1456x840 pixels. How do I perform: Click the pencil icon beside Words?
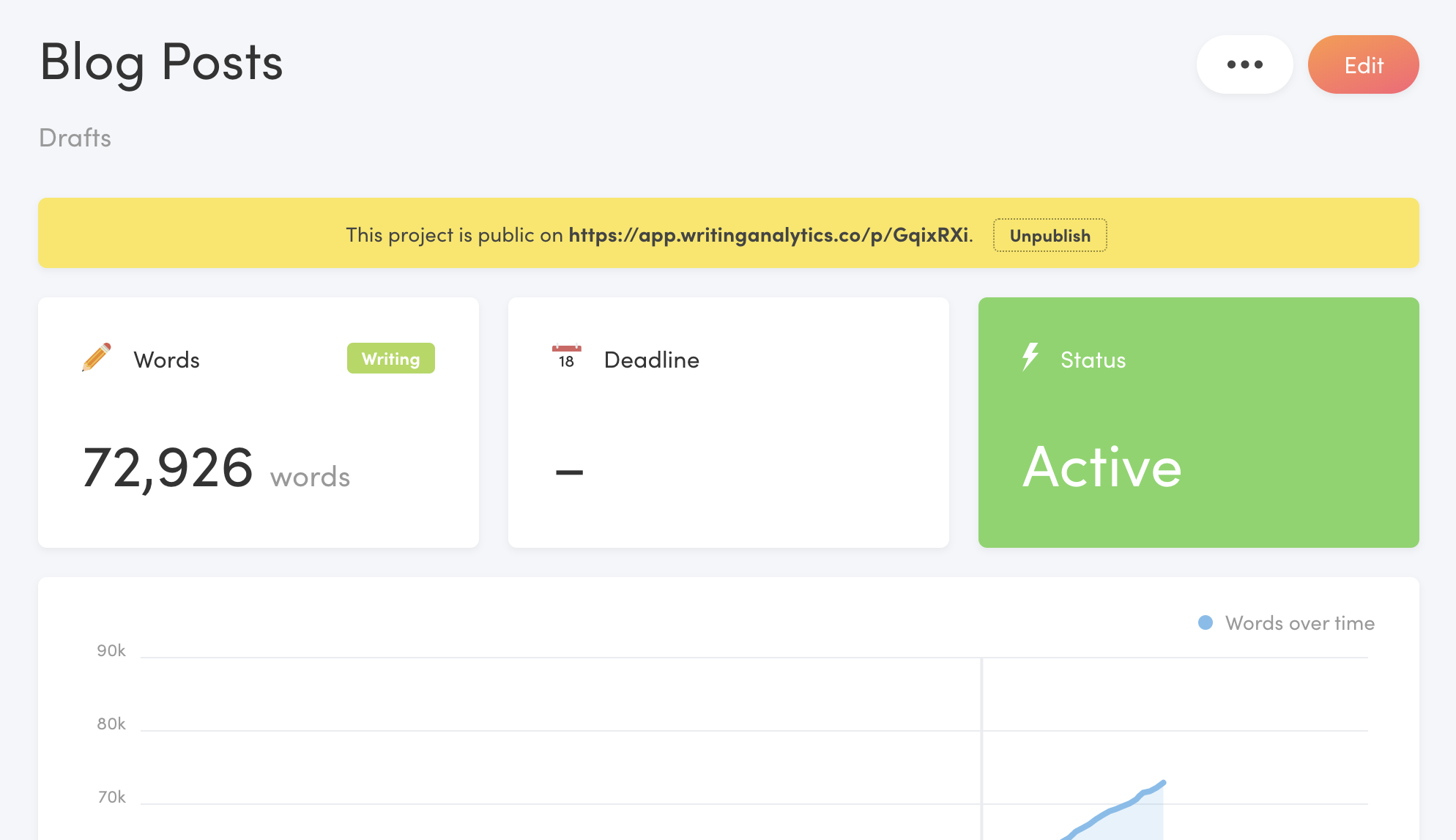point(97,357)
